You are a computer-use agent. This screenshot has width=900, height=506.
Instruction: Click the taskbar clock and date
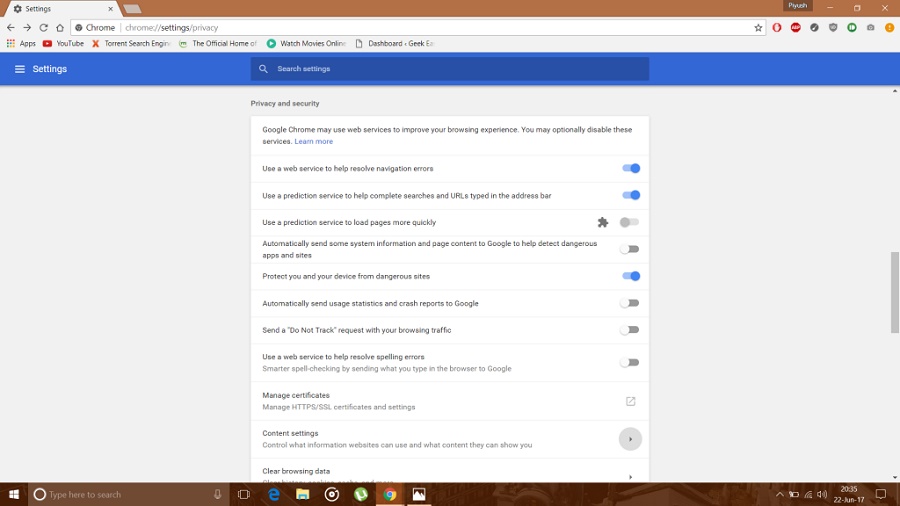(x=848, y=494)
